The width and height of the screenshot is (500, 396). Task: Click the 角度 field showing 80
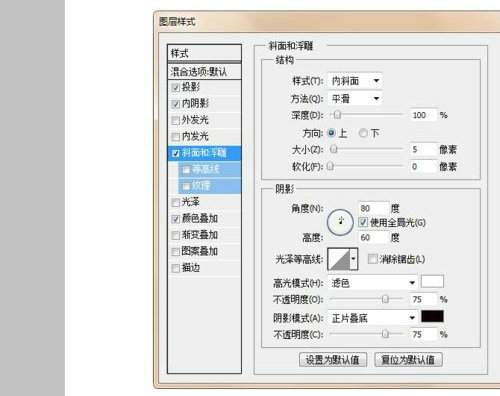(x=374, y=208)
